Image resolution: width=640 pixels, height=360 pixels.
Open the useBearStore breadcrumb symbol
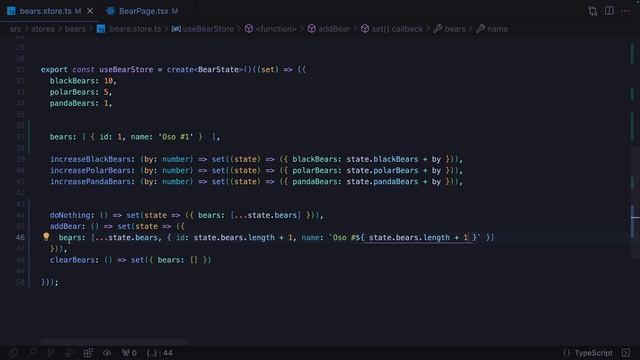coord(202,29)
